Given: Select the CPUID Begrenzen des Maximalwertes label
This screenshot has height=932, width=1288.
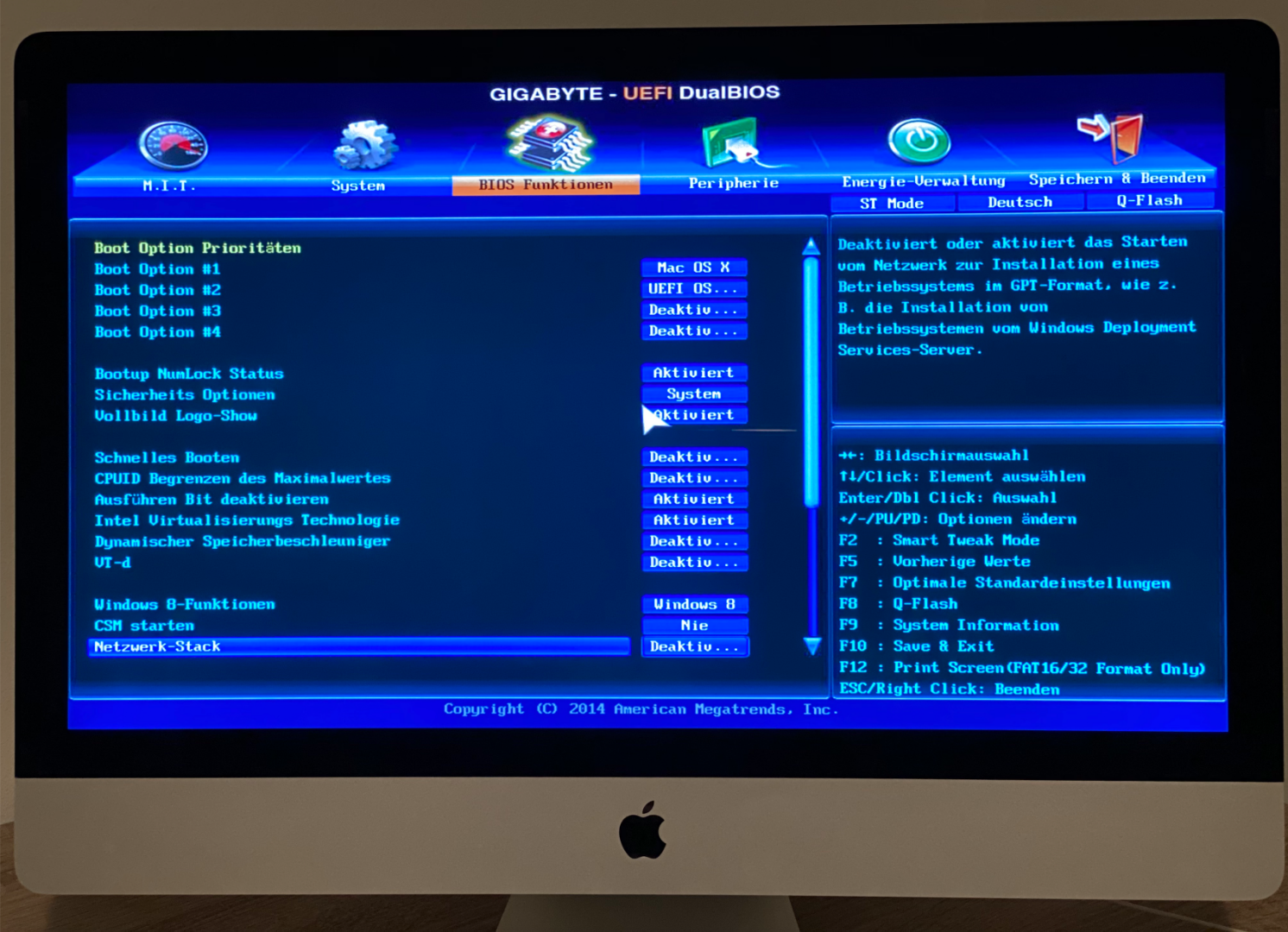Looking at the screenshot, I should [x=243, y=478].
